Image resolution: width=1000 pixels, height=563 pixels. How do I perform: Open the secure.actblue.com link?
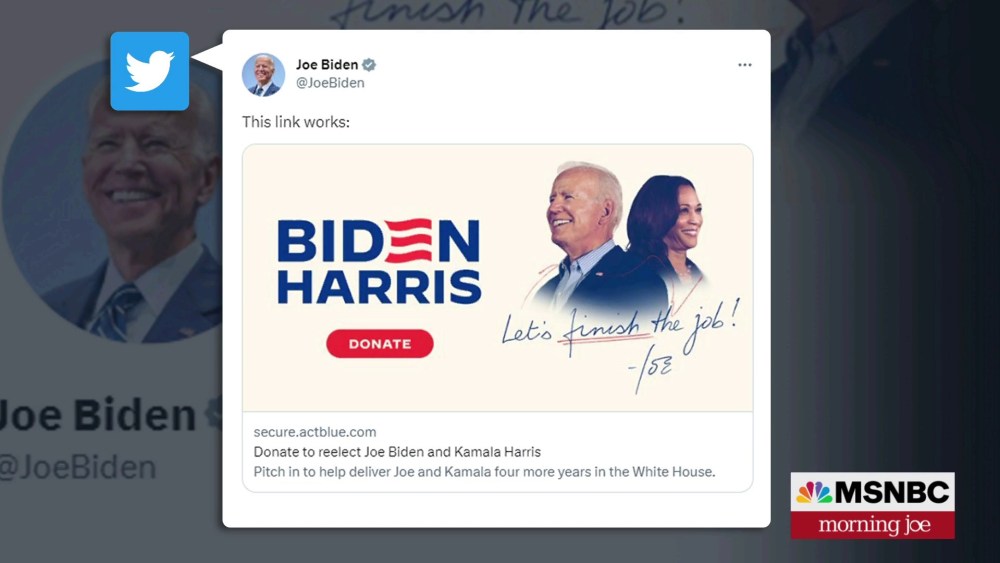[315, 432]
